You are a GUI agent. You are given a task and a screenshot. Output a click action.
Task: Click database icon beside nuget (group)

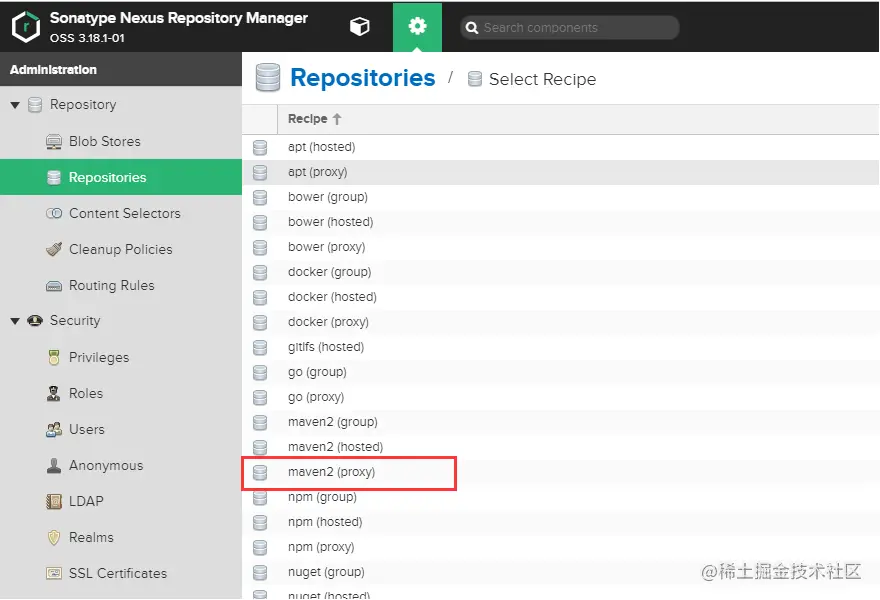260,572
